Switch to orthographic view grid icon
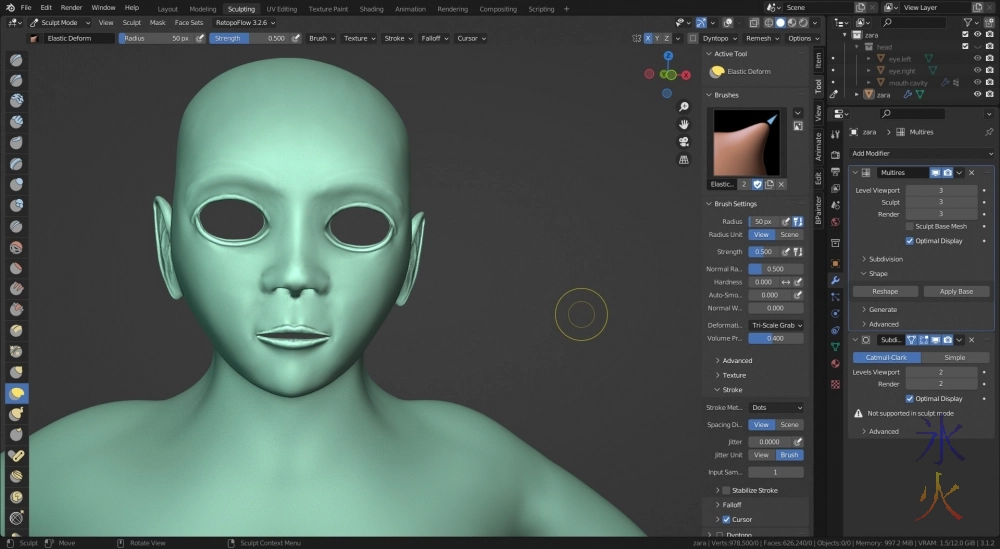 pos(684,158)
